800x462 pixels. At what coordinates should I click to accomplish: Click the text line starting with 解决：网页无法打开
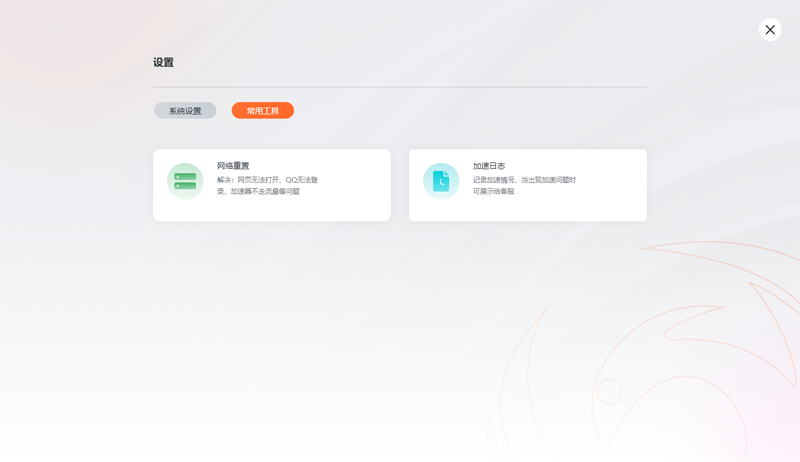267,180
